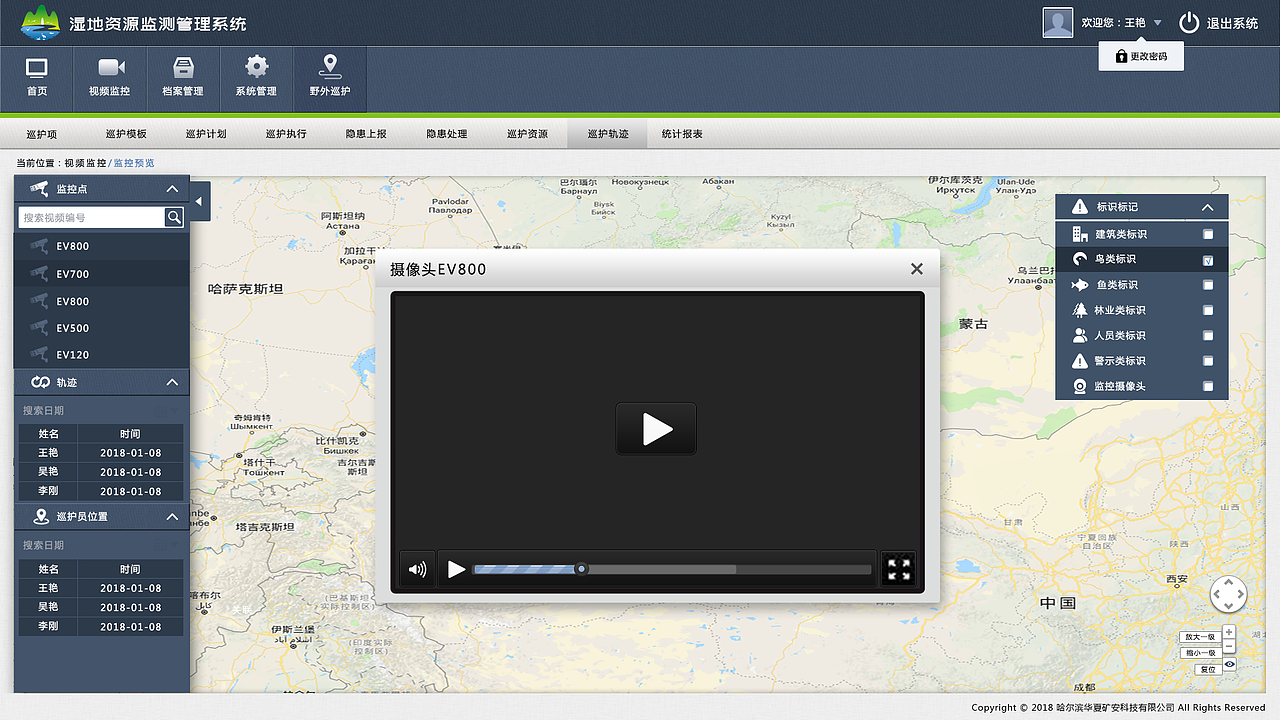Collapse the 监控点 panel

coord(170,188)
